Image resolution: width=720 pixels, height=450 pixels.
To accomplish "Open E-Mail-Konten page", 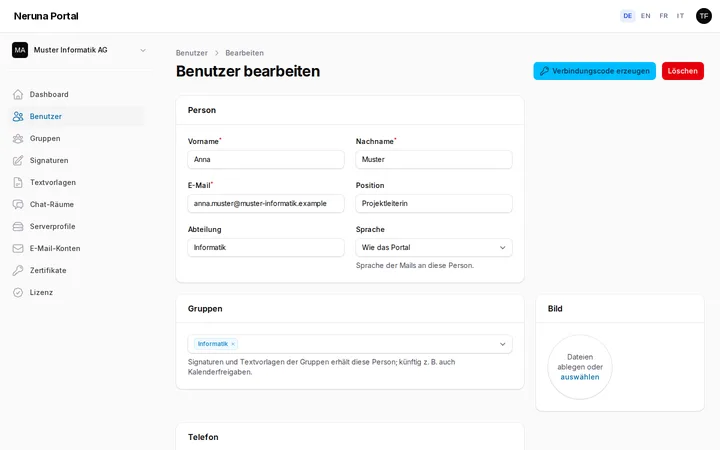I will tap(77, 248).
